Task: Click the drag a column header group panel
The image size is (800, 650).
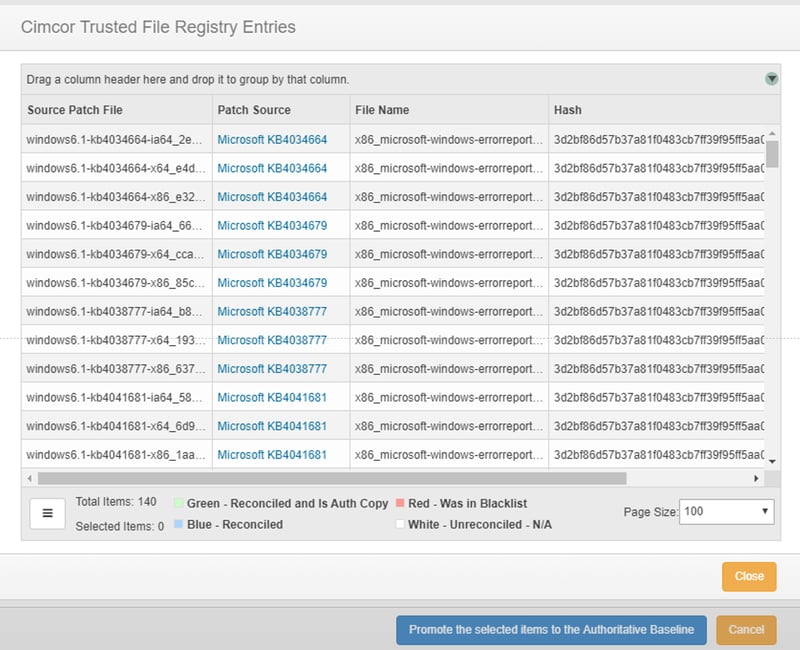Action: pos(401,79)
